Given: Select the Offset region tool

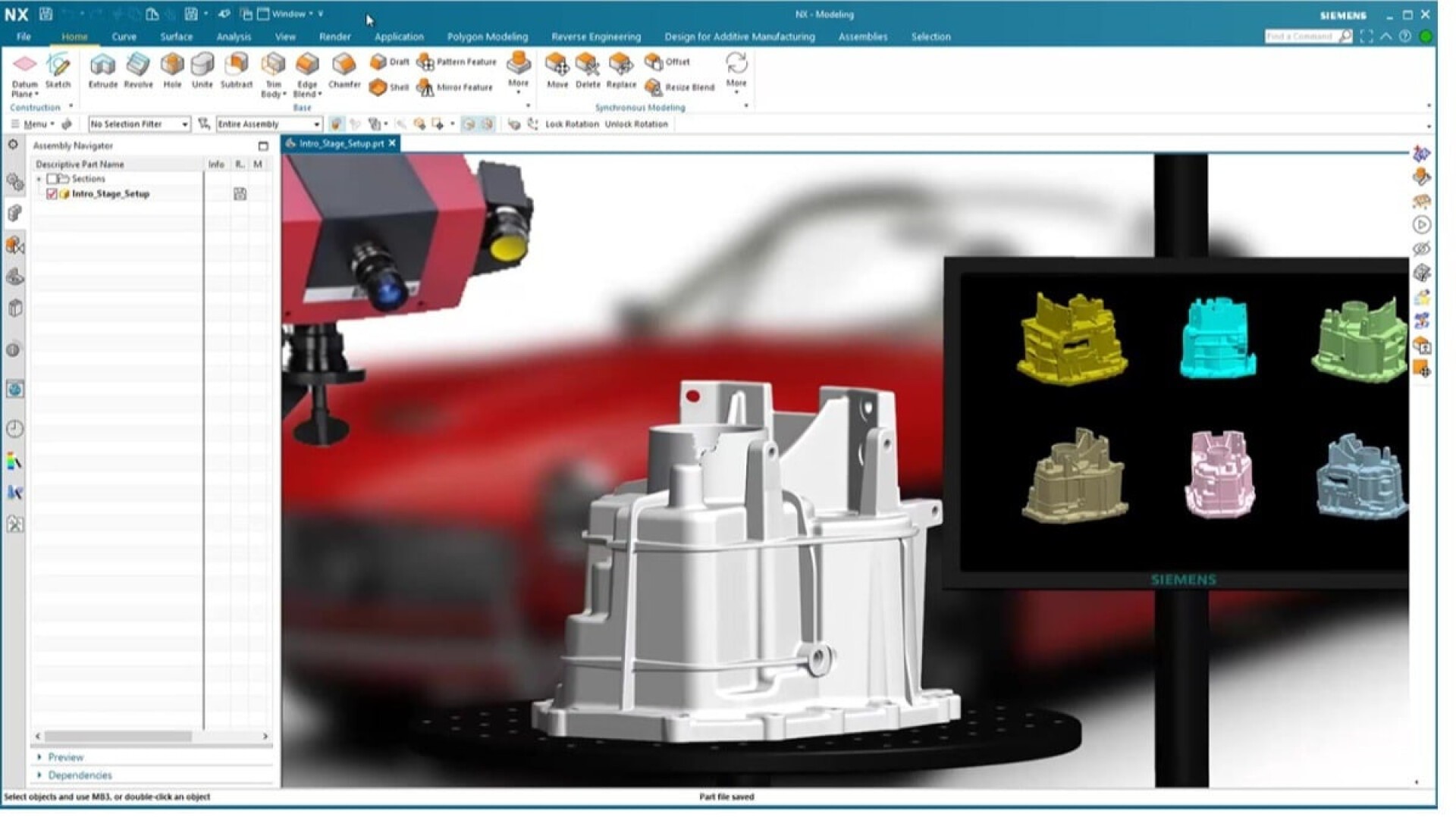Looking at the screenshot, I should pos(667,61).
